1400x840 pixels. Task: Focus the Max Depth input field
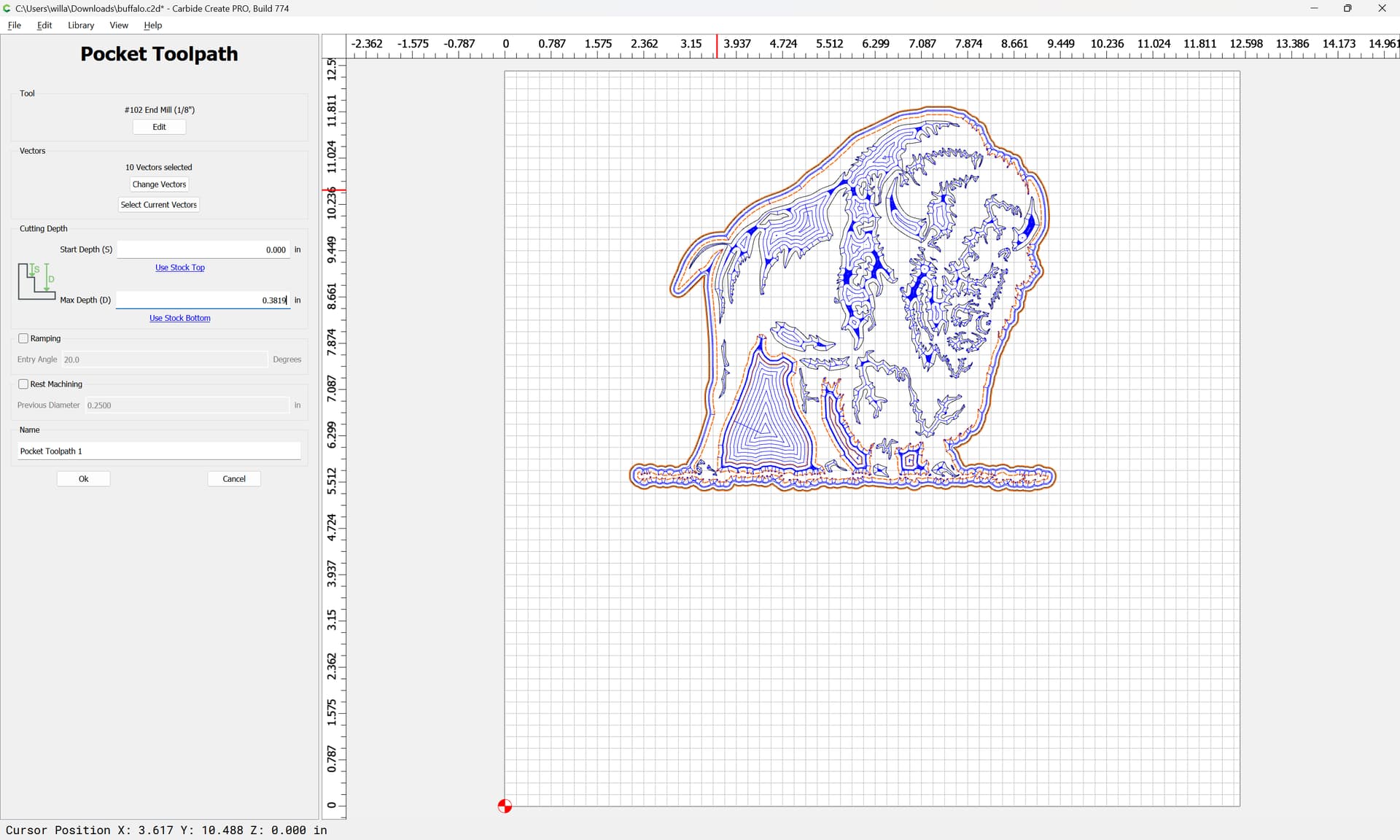coord(203,300)
